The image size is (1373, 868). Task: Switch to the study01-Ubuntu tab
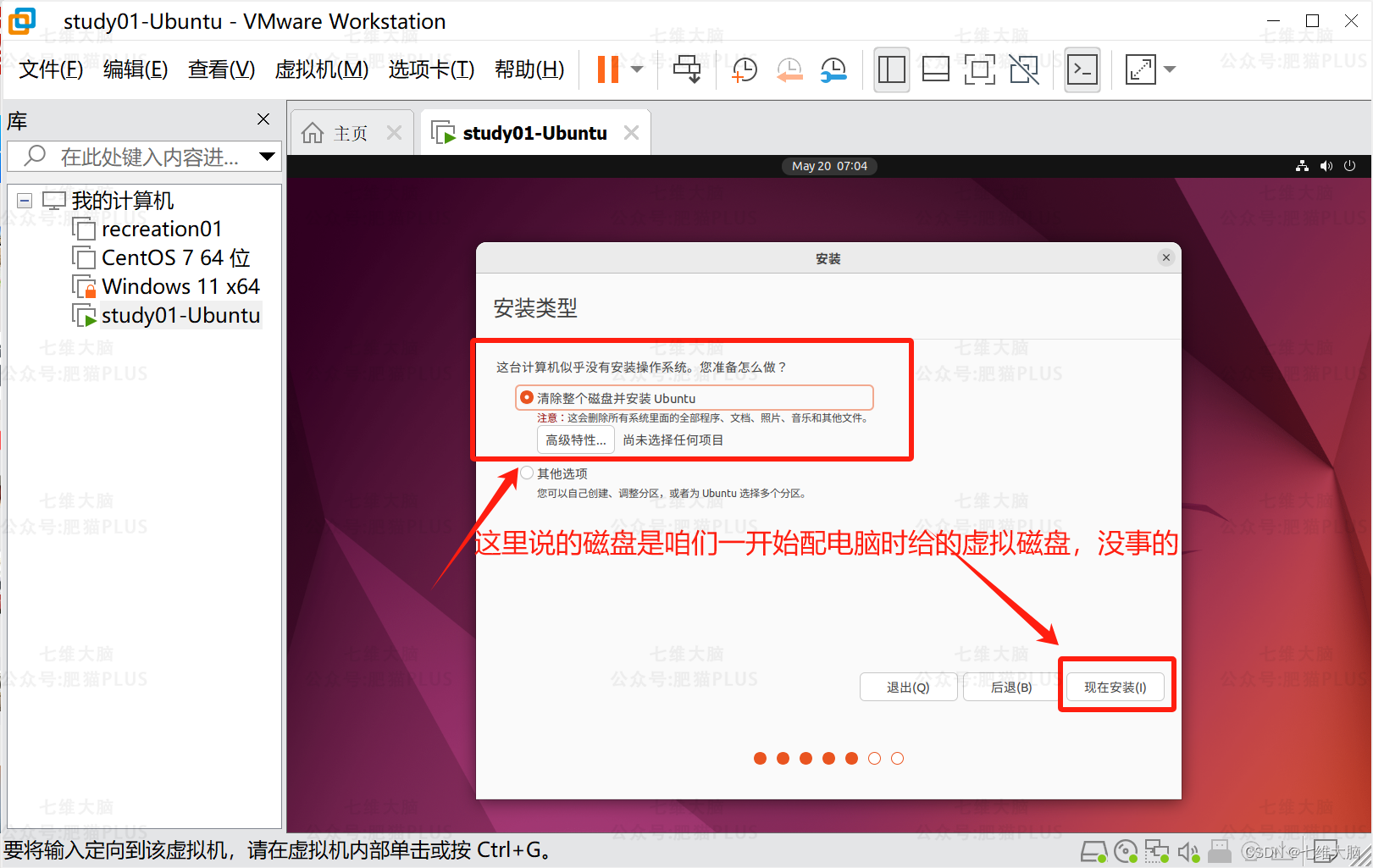coord(534,133)
